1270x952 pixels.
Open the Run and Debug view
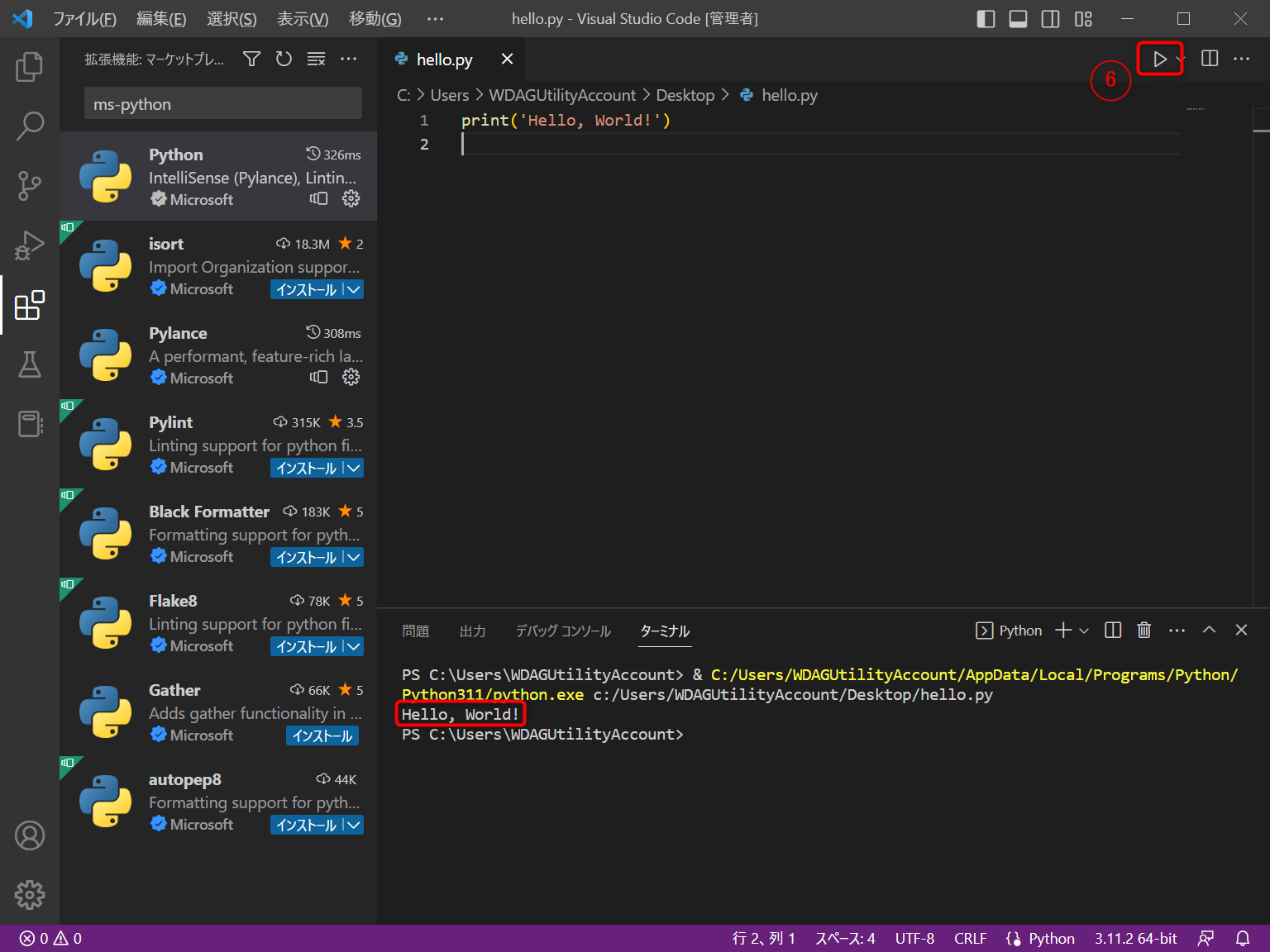click(x=30, y=245)
